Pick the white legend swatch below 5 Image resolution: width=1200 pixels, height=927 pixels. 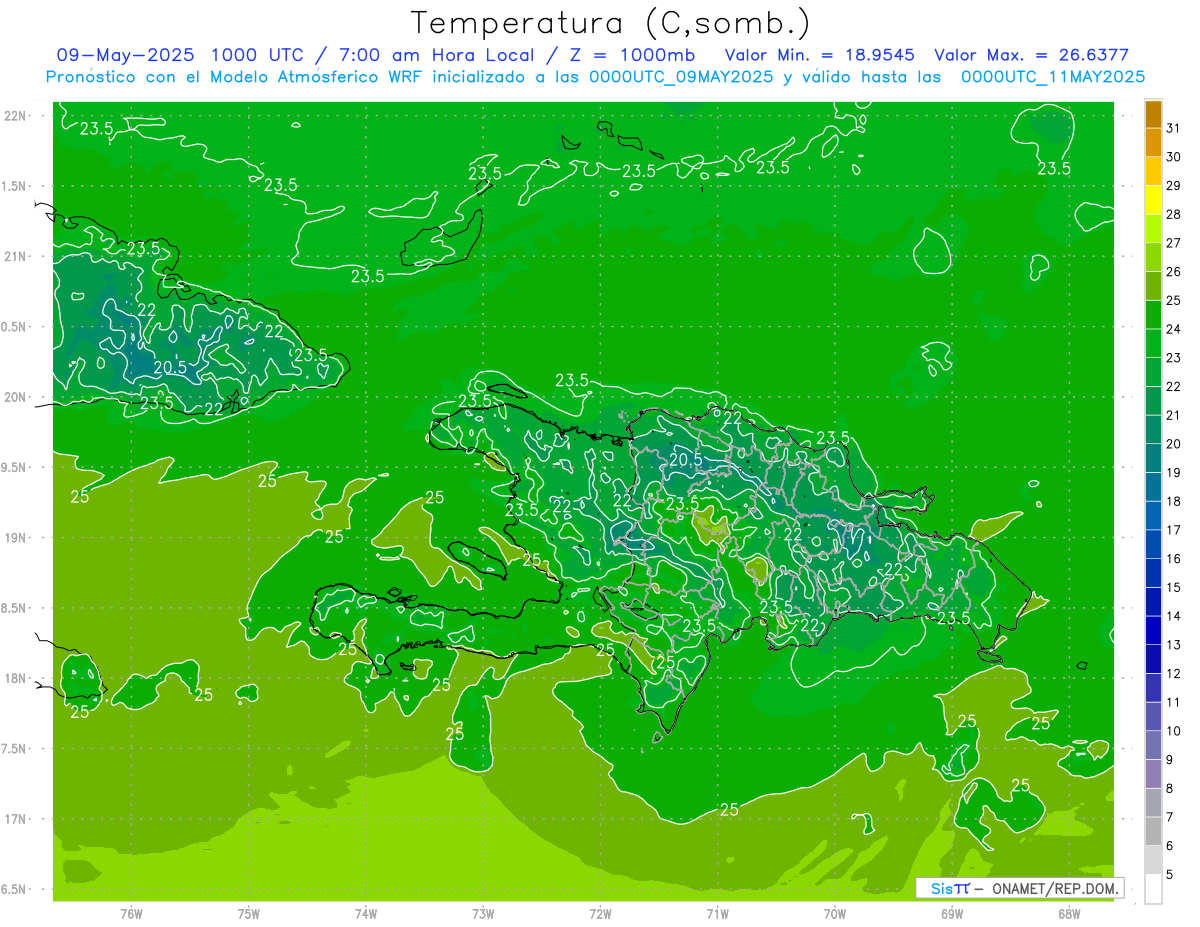(1153, 889)
